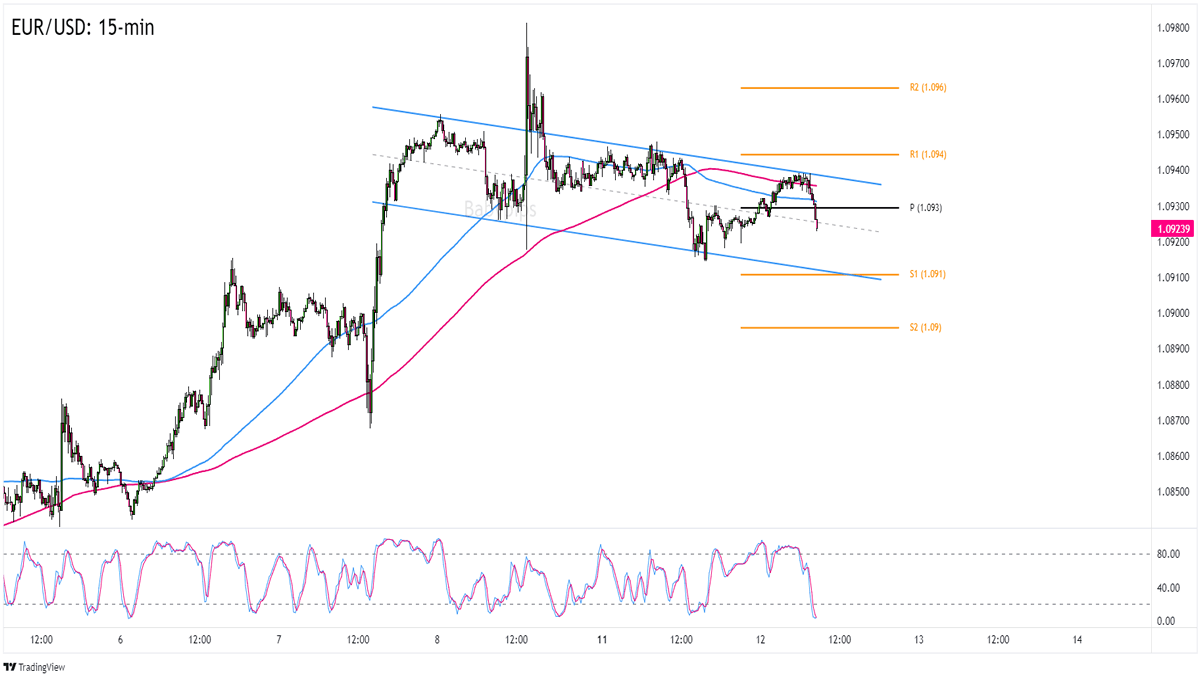Click date label 11 on time axis
This screenshot has width=1200, height=675.
point(600,640)
